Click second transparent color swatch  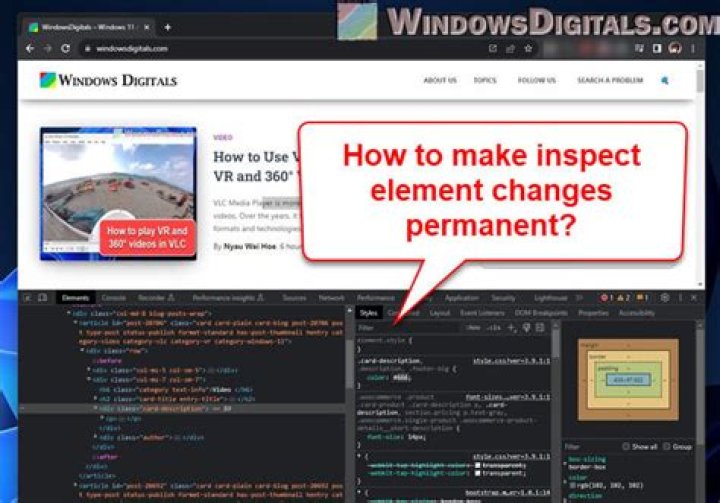[x=478, y=473]
